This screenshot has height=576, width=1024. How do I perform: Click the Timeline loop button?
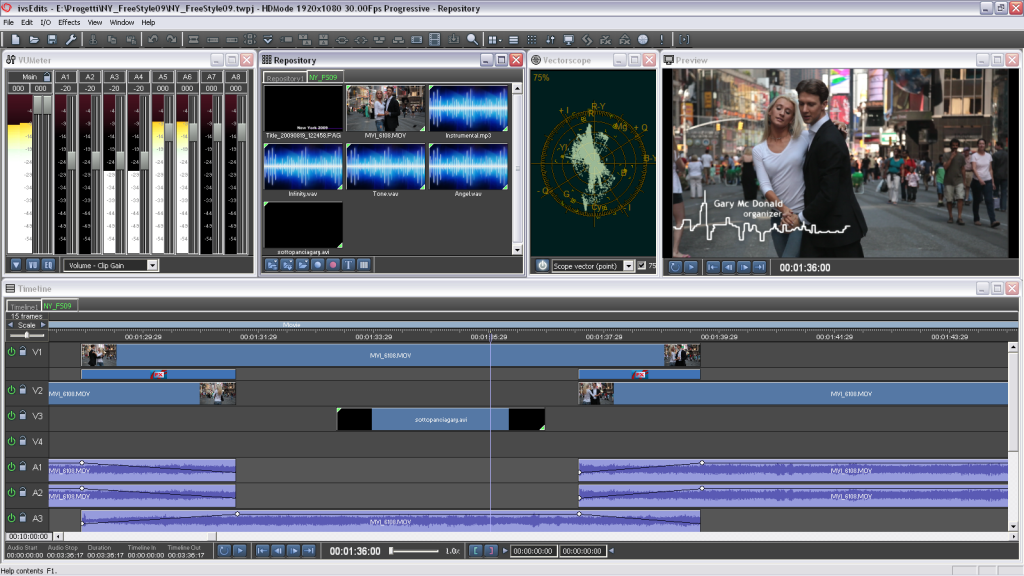(x=224, y=551)
